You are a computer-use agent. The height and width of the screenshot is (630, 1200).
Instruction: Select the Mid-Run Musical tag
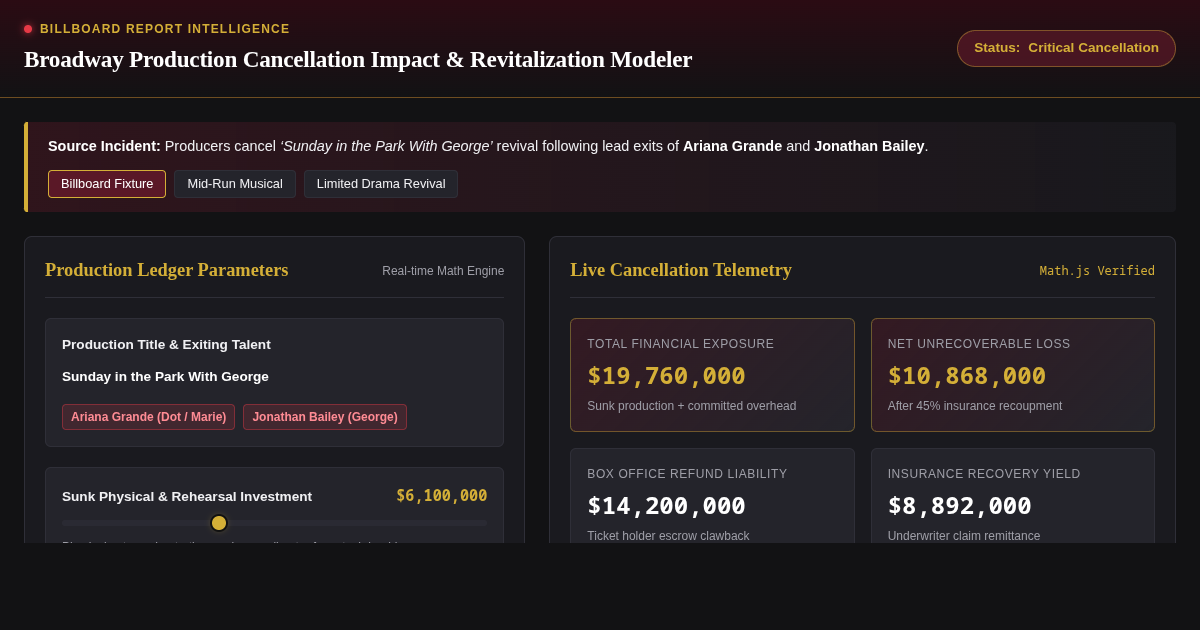[235, 184]
